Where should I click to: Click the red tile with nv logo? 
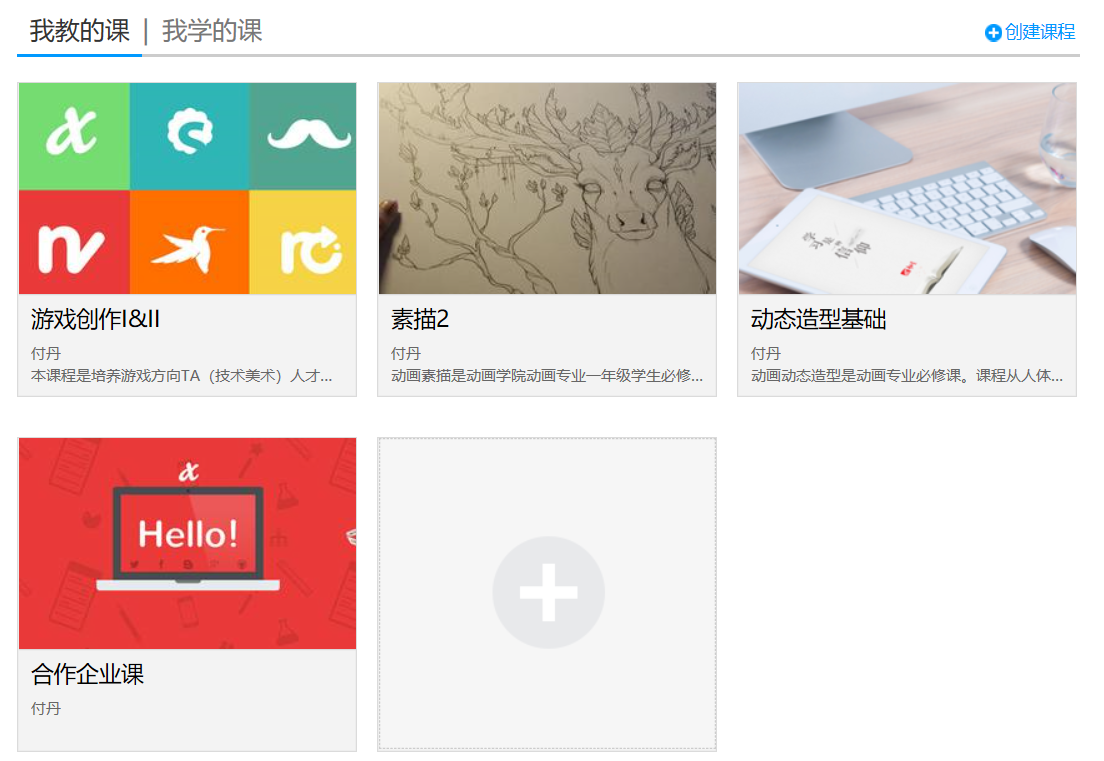point(73,243)
